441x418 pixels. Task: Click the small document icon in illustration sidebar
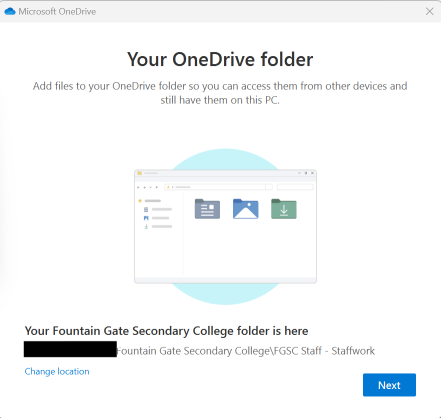146,209
